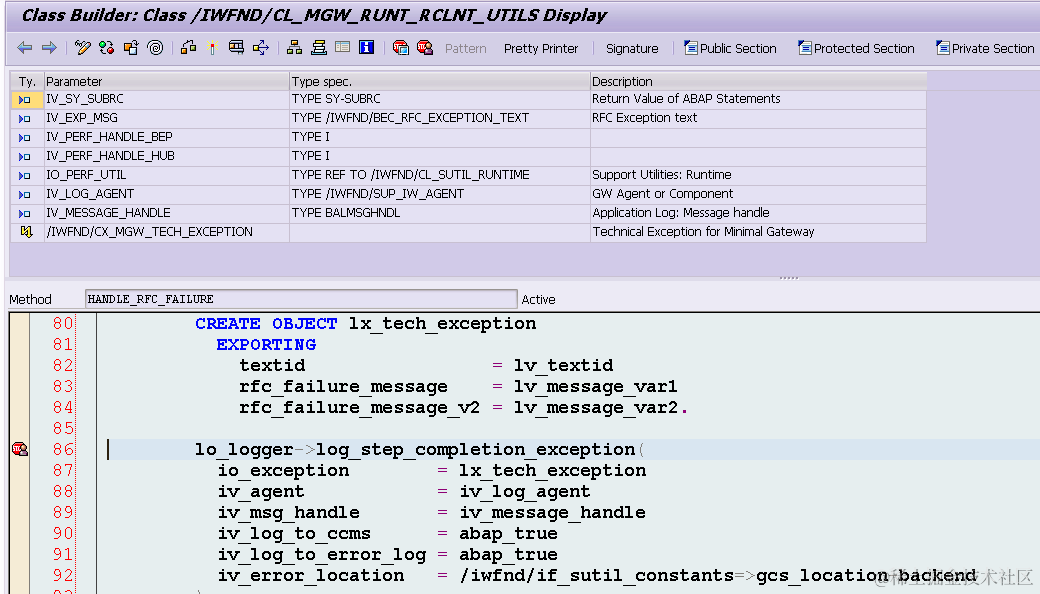1040x594 pixels.
Task: Toggle the fullscreen layout icon
Action: [x=342, y=47]
